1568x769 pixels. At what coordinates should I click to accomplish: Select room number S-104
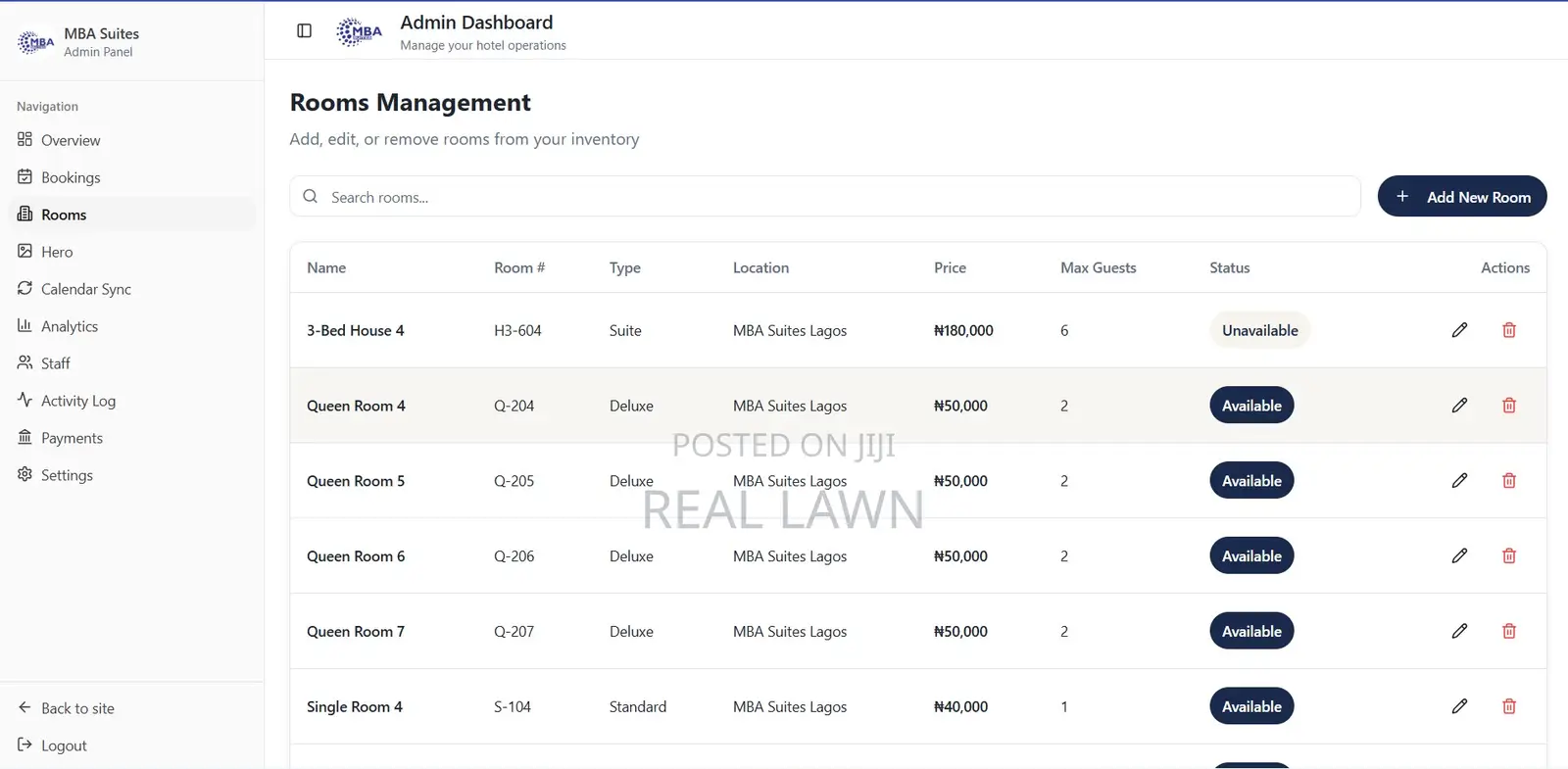[513, 706]
